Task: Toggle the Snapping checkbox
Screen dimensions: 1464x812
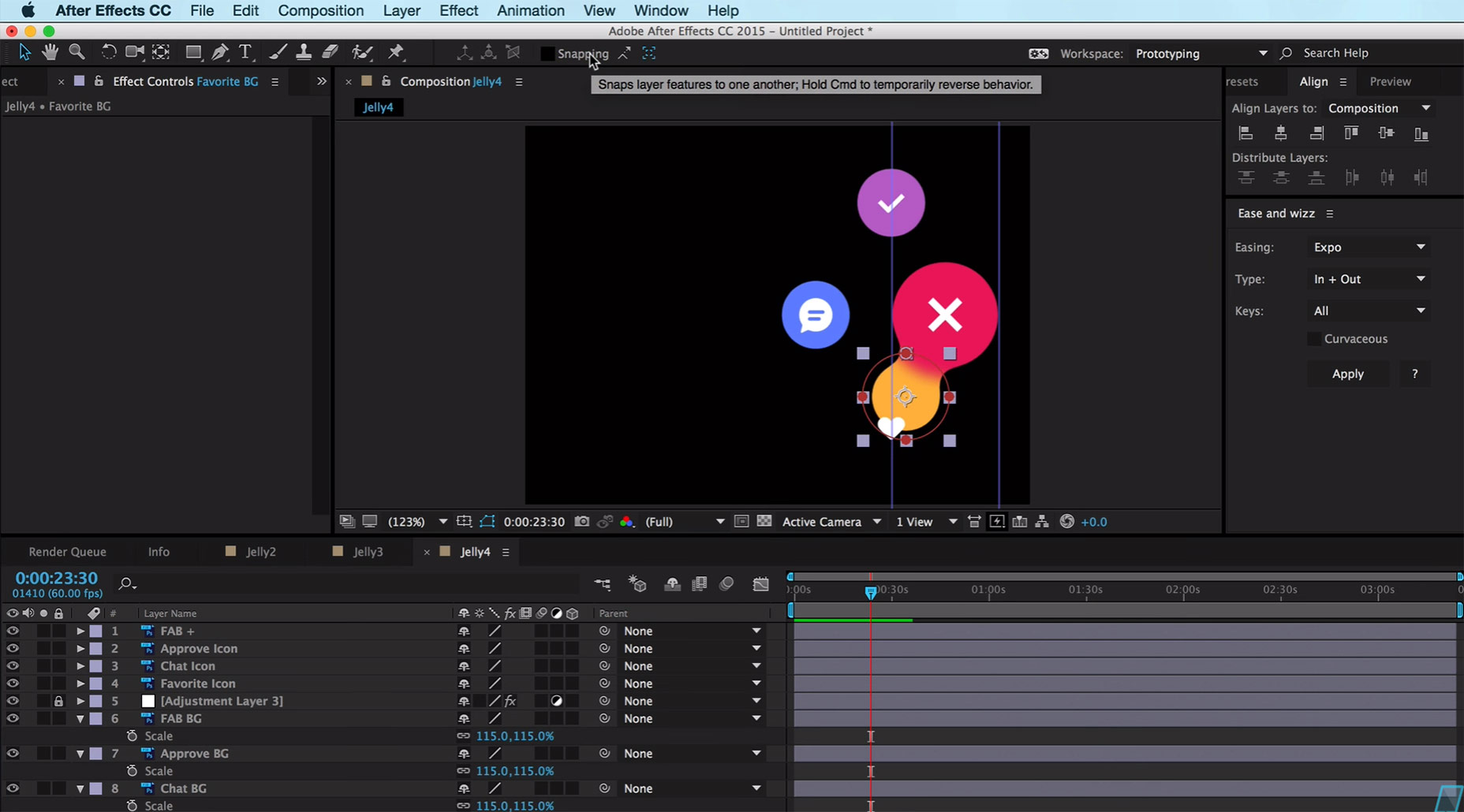Action: 547,54
